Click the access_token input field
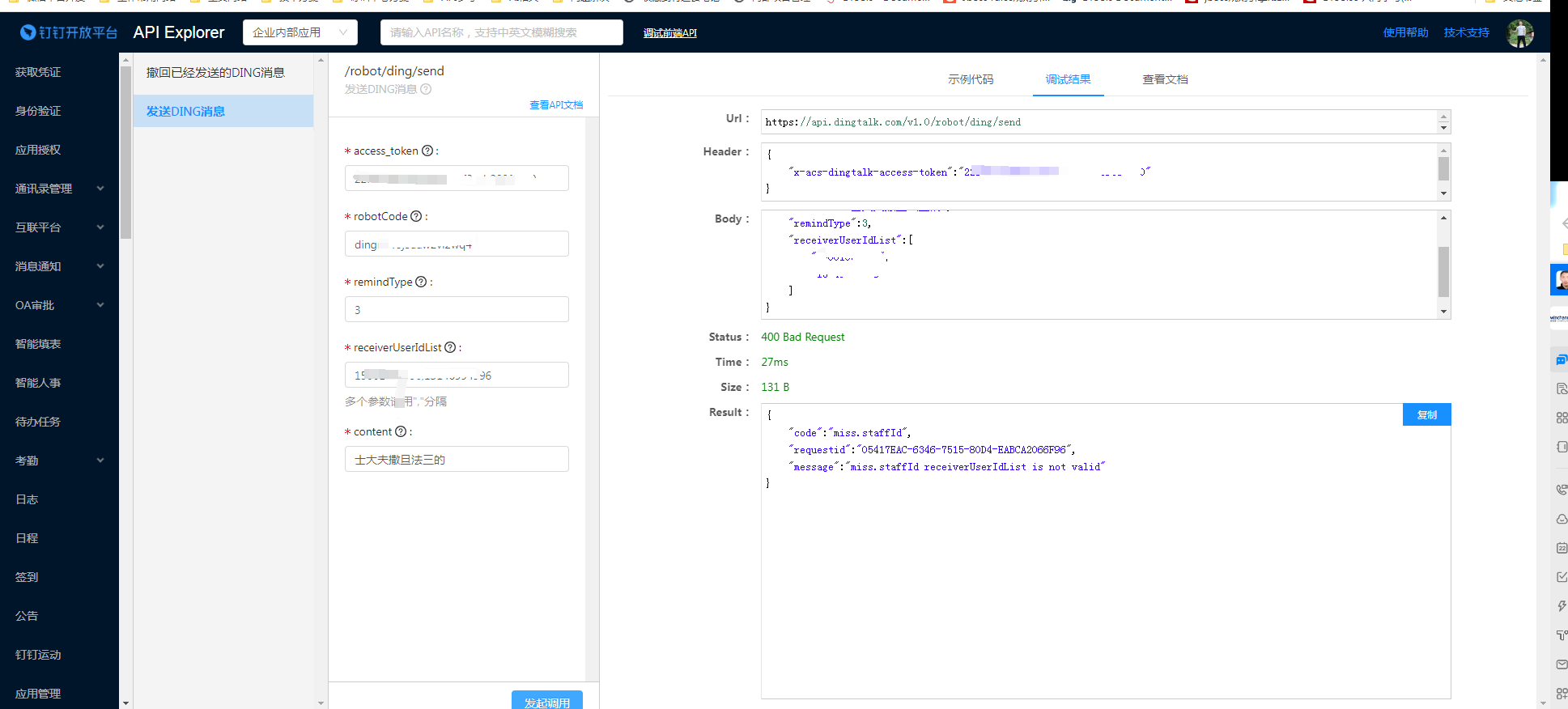Viewport: 1568px width, 709px height. coord(457,178)
